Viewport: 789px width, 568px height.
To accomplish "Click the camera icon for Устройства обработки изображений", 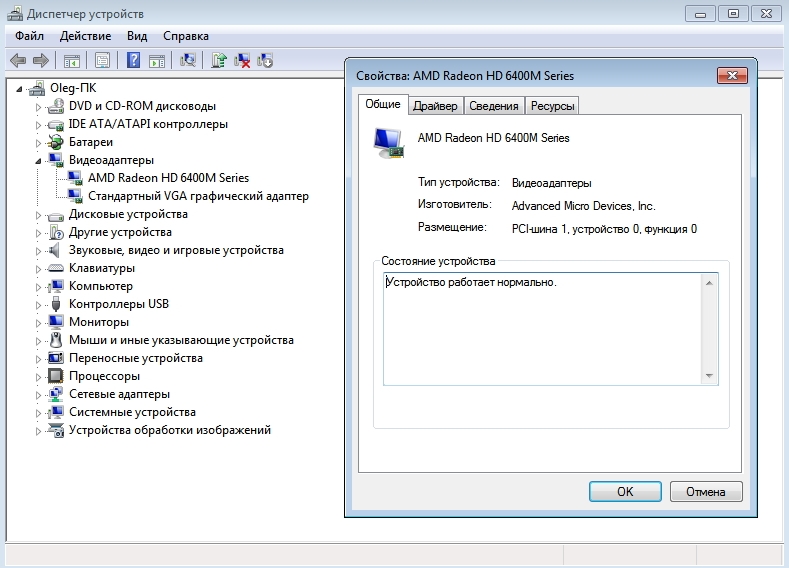I will (x=55, y=430).
